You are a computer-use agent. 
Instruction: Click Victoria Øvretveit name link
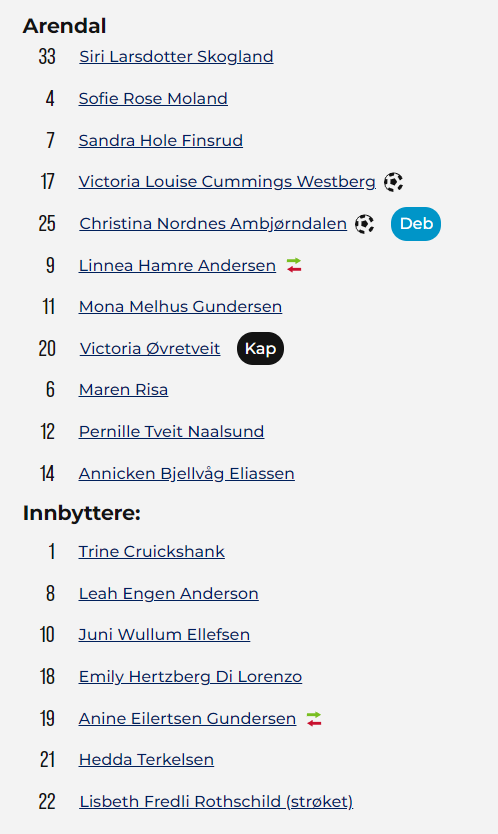pyautogui.click(x=150, y=348)
